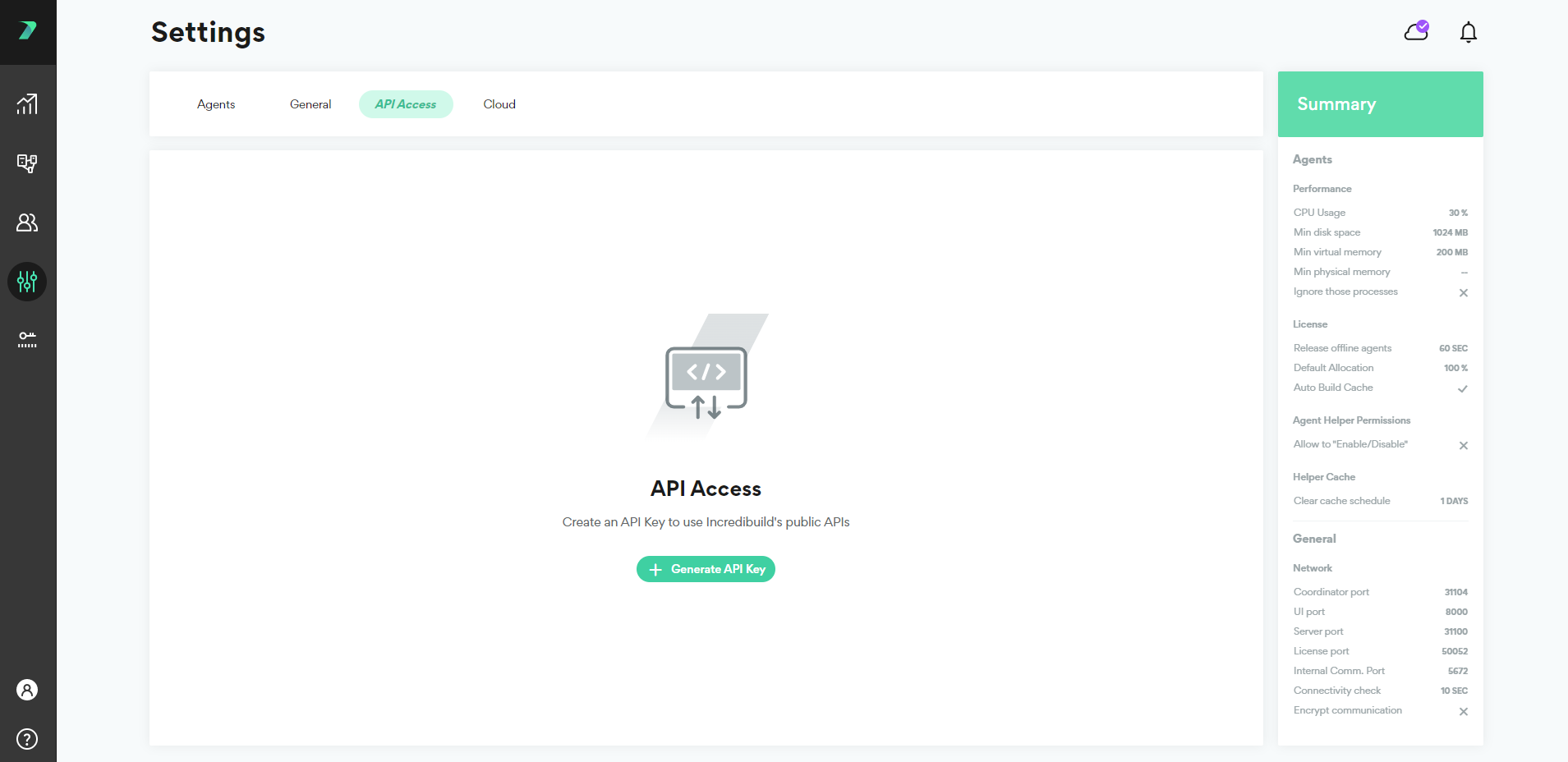Click the Encrypt communication X mark
This screenshot has height=762, width=1568.
point(1463,711)
